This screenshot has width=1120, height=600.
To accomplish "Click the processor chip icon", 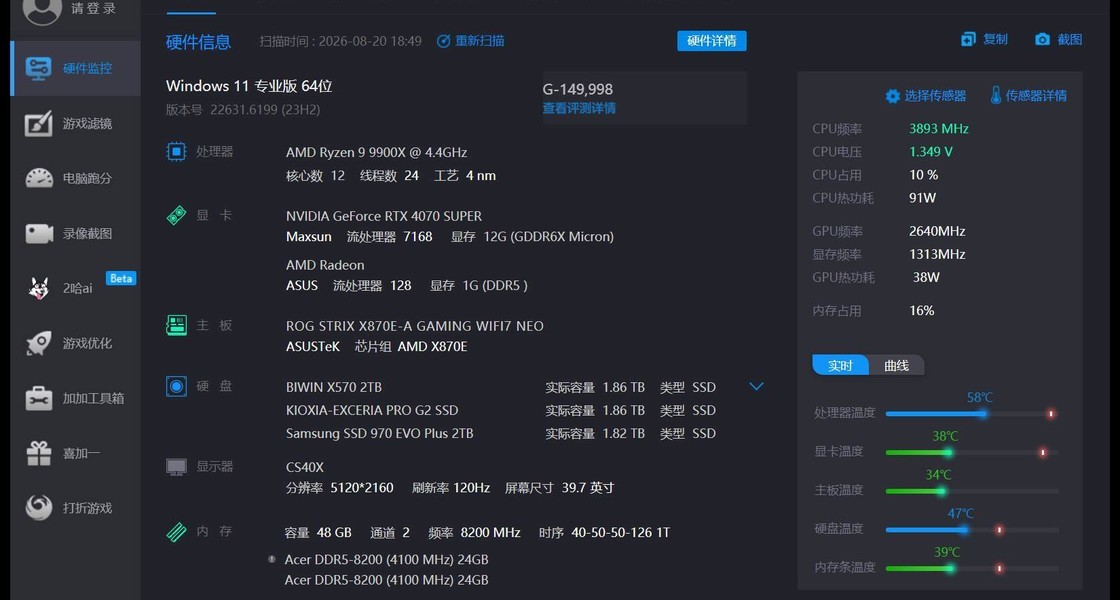I will [x=176, y=151].
